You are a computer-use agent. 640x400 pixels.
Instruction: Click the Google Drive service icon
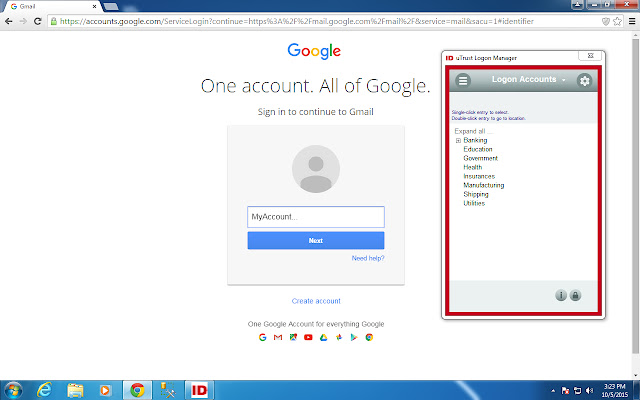323,337
